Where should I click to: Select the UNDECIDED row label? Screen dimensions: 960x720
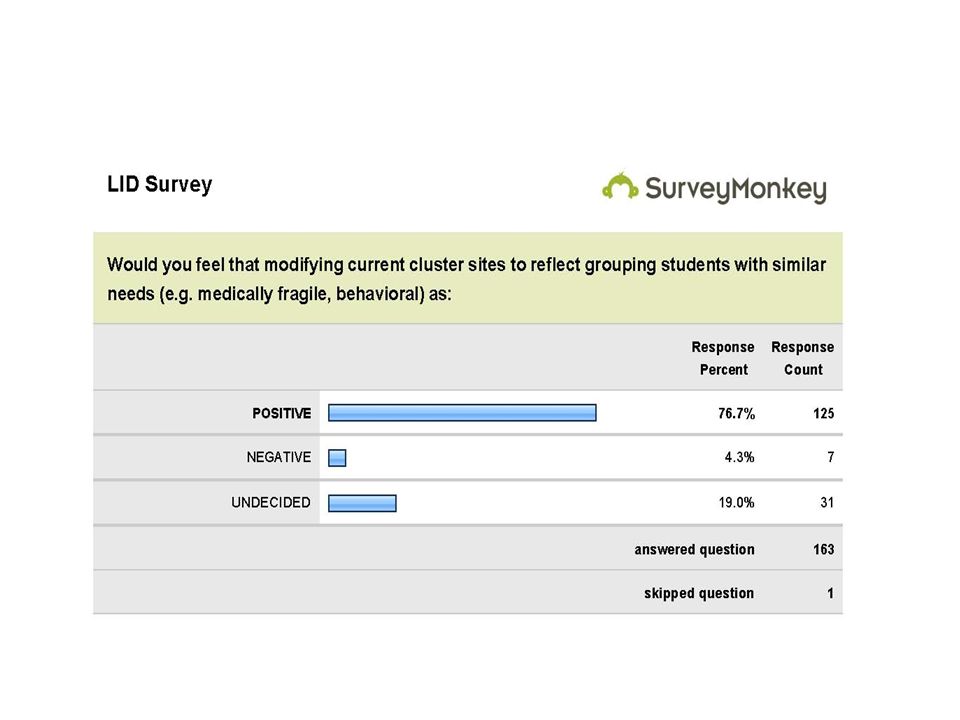click(271, 503)
